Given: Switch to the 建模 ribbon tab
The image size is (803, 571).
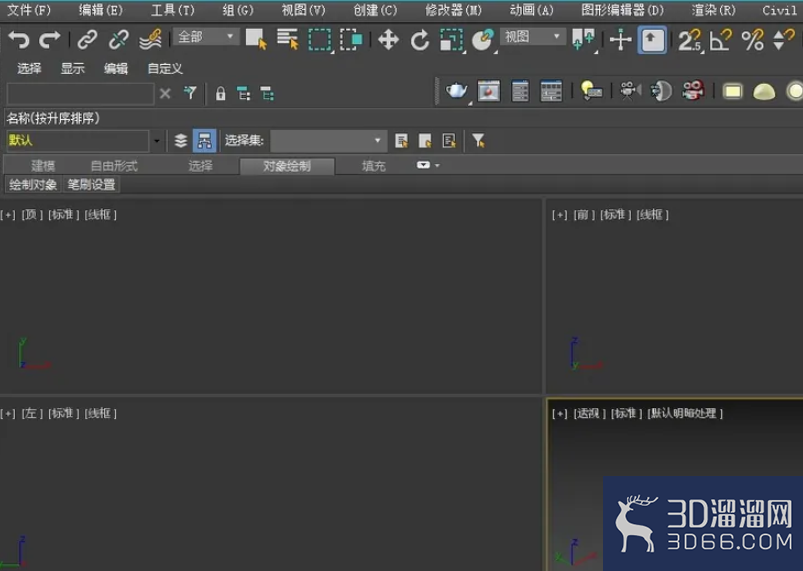Looking at the screenshot, I should pos(43,166).
